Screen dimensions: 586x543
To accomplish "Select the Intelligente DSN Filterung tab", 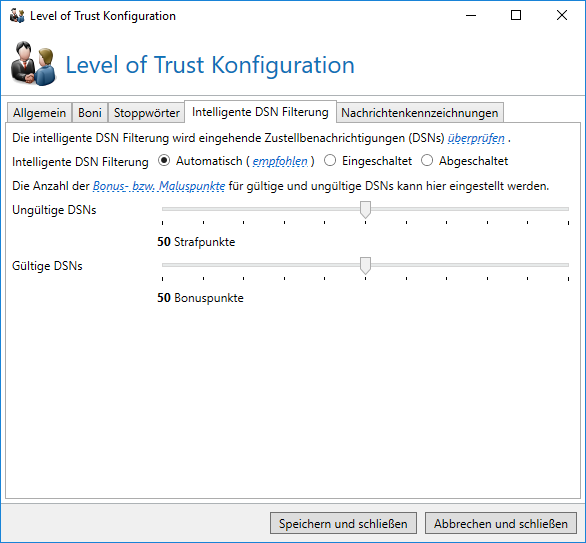I will 260,112.
